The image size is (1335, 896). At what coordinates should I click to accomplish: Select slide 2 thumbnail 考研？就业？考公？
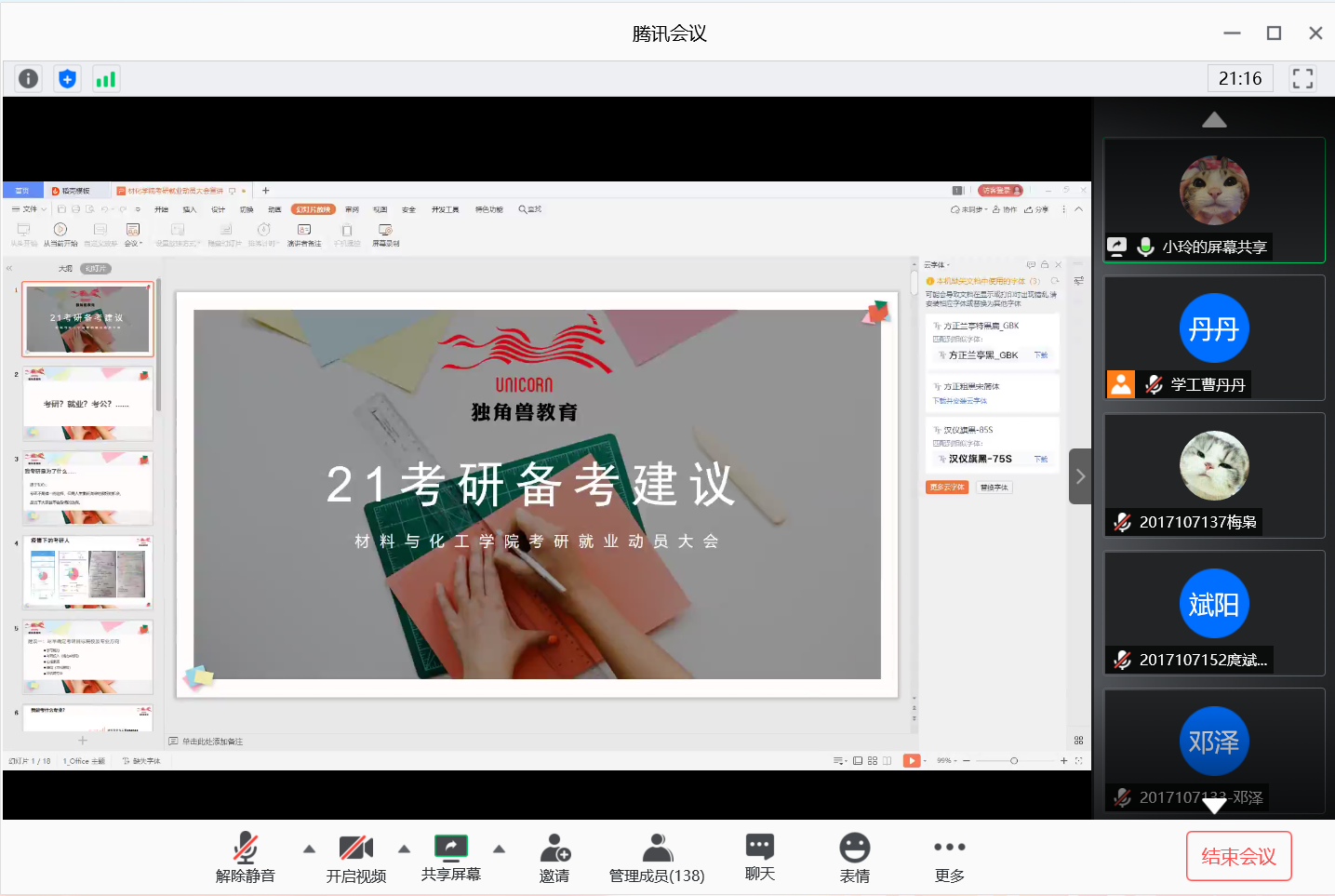click(x=87, y=403)
